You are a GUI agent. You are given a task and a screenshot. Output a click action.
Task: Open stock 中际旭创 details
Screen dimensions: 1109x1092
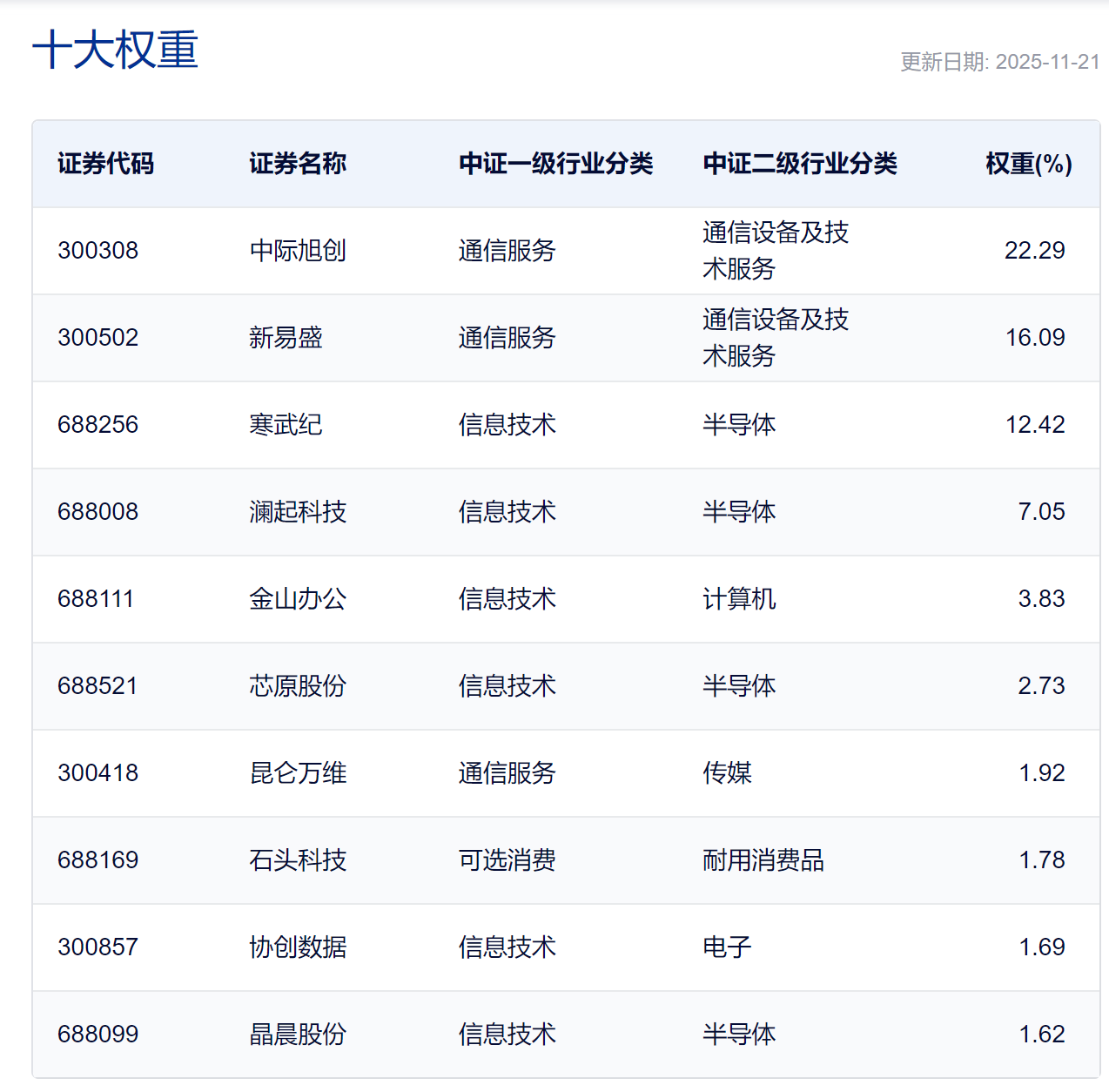296,251
